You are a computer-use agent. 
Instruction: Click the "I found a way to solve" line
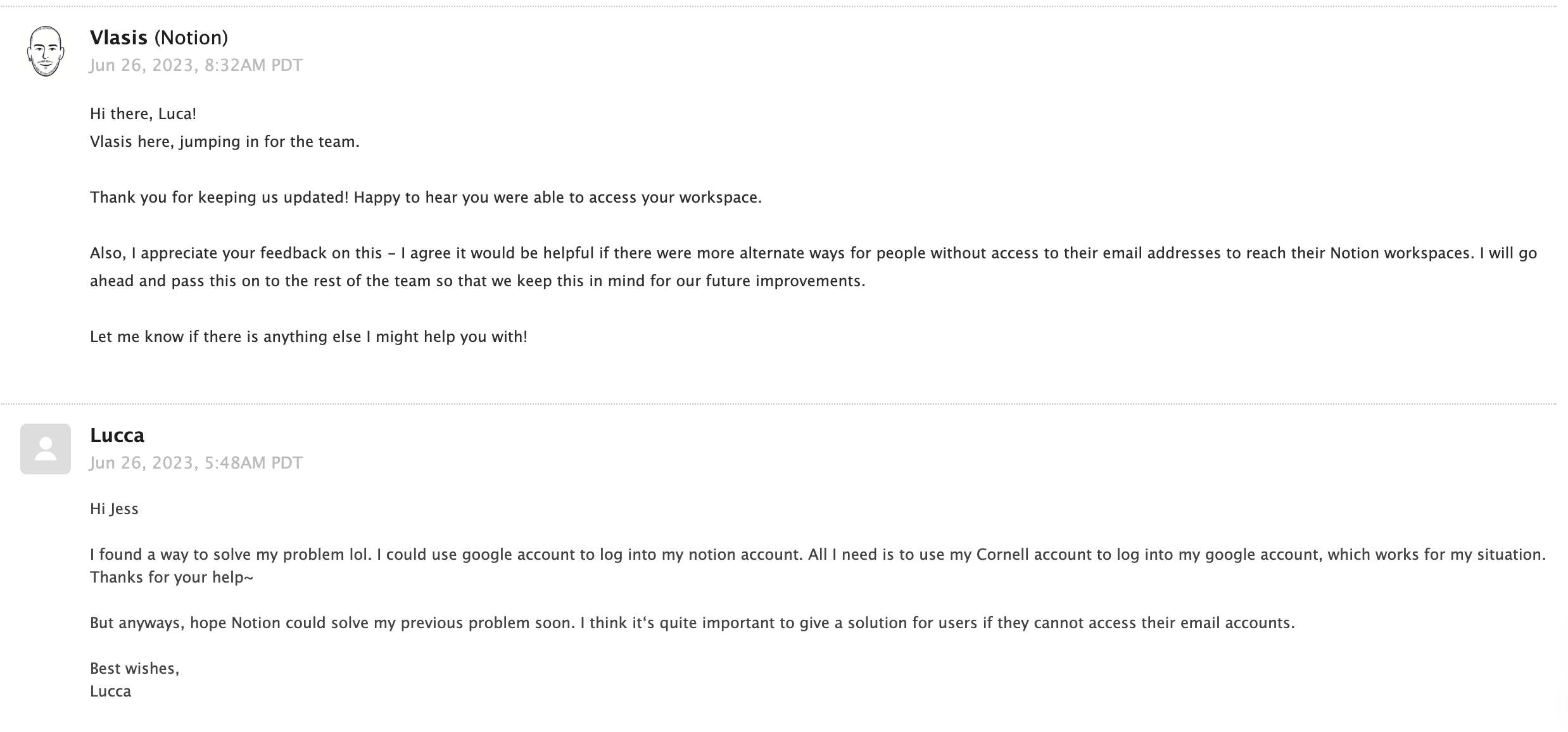(x=818, y=555)
